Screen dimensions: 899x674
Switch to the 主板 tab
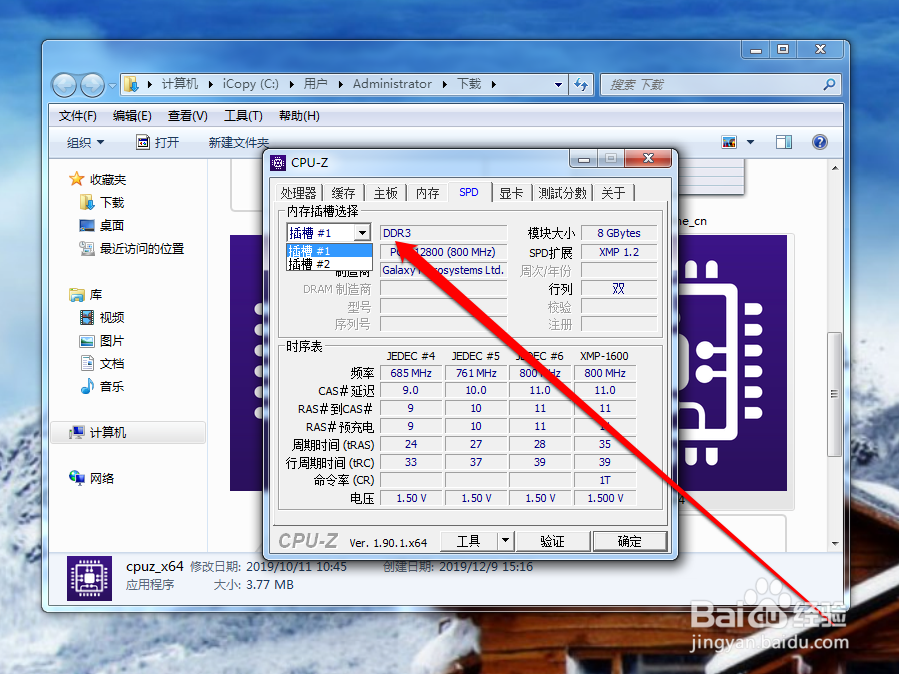click(385, 193)
